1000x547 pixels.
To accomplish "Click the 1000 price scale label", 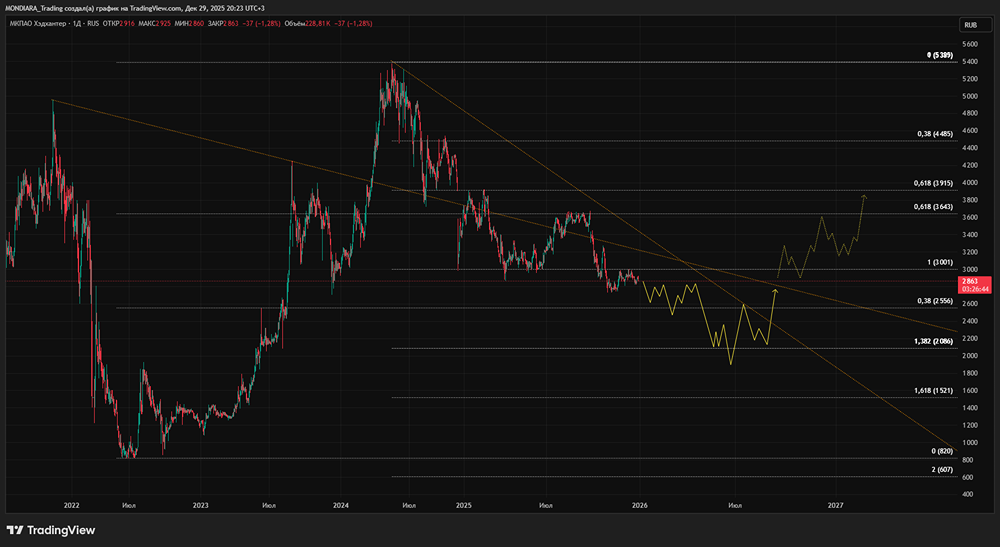I will tap(969, 442).
